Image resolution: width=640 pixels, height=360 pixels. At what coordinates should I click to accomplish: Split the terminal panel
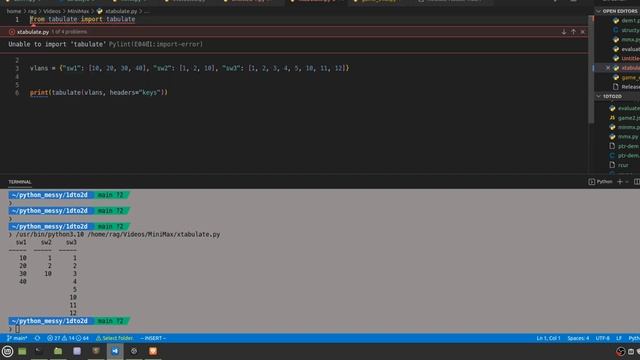(636, 182)
